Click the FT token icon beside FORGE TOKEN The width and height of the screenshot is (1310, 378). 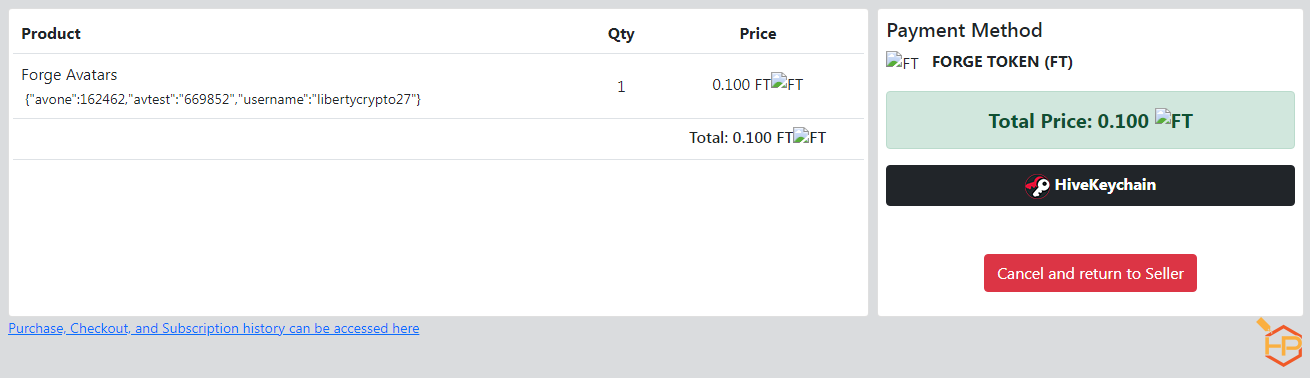coord(902,62)
